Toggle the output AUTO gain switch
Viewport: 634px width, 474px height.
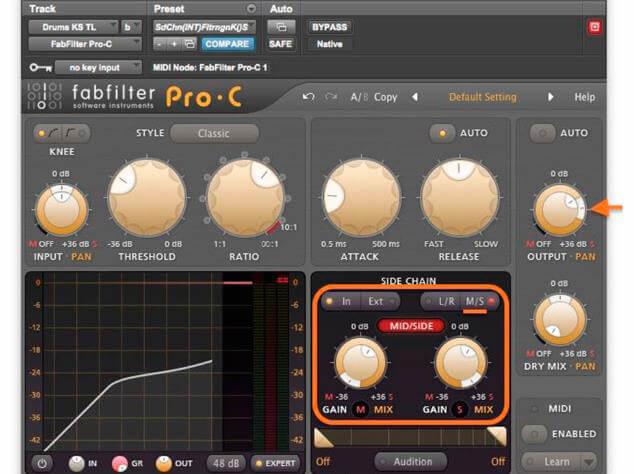(542, 133)
